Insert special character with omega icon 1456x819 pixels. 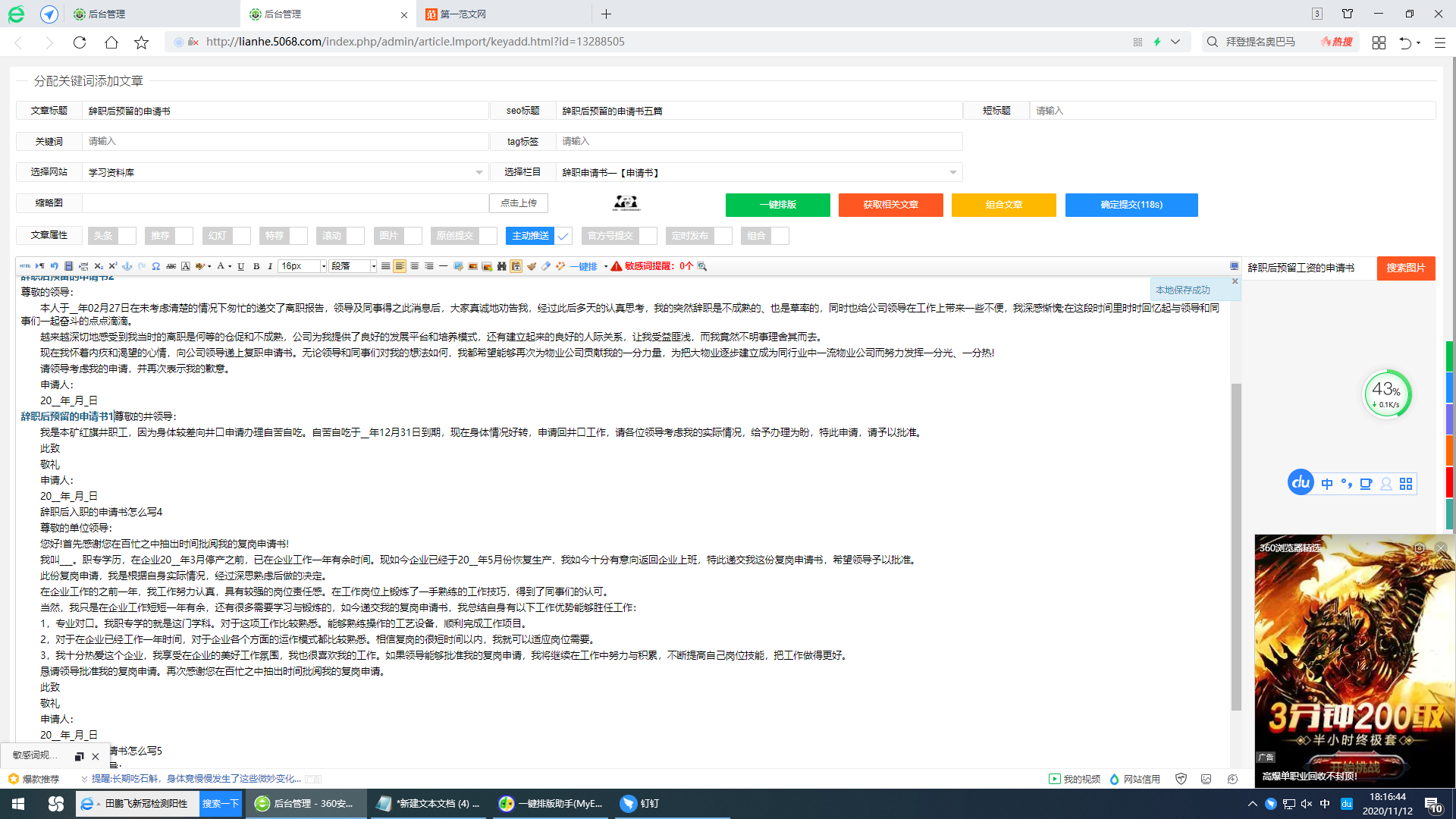click(155, 266)
